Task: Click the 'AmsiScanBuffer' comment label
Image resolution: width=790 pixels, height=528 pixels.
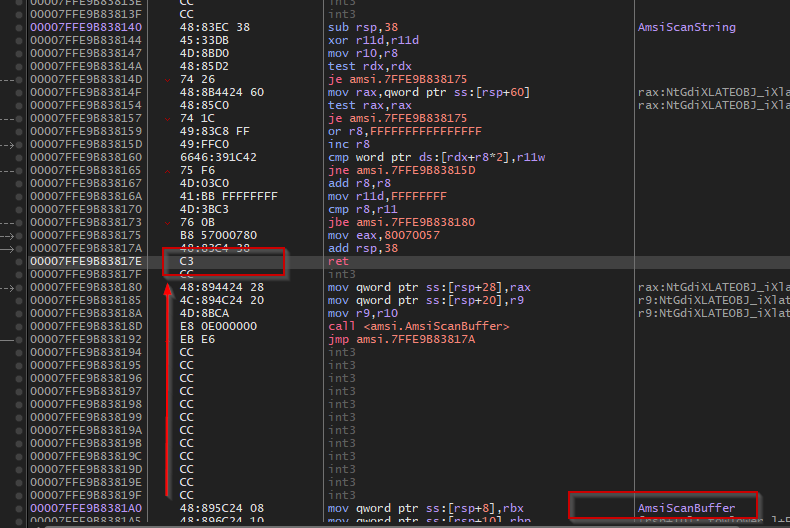Action: tap(687, 508)
